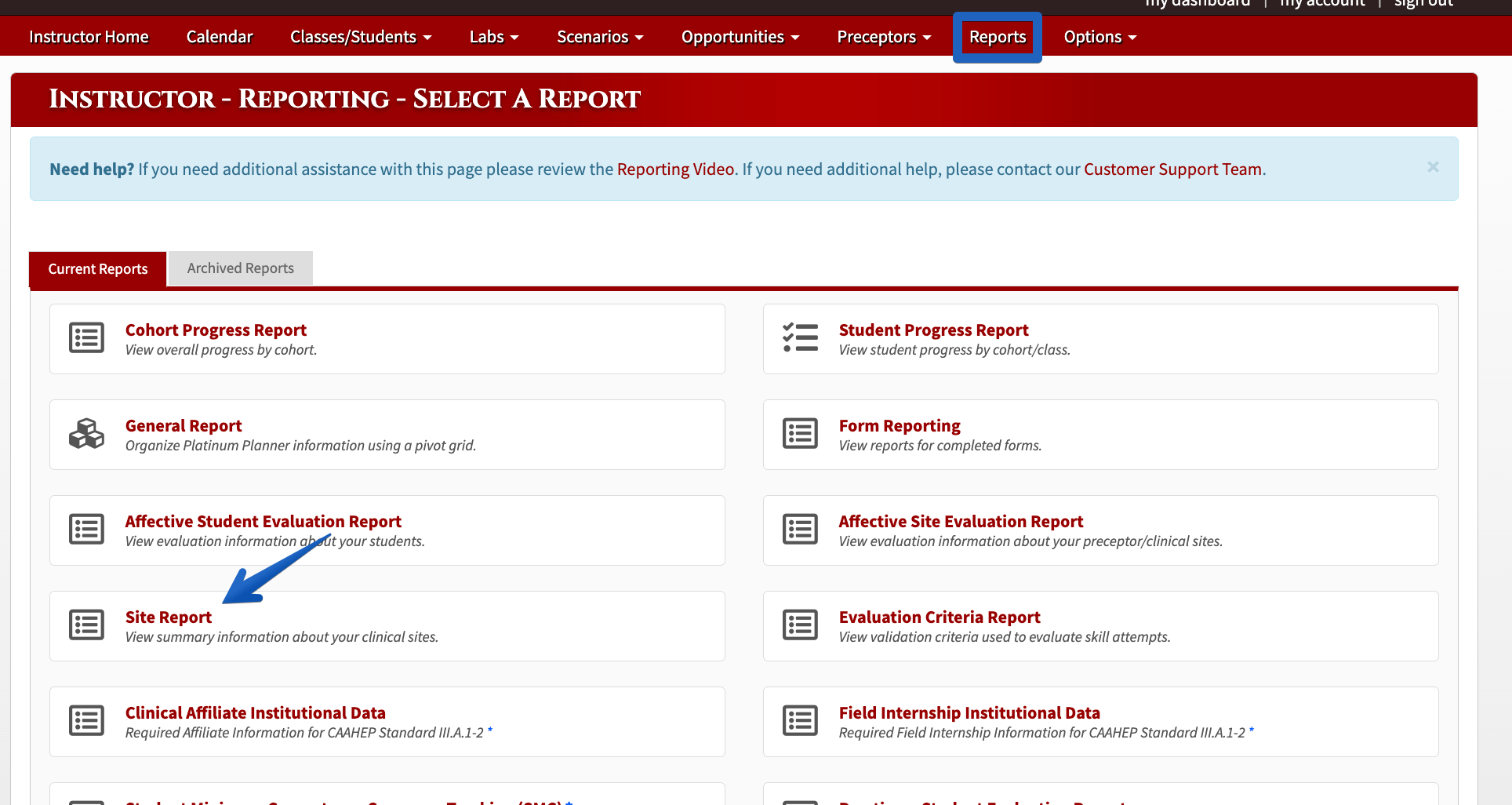The image size is (1512, 805).
Task: Open the General Report
Action: point(184,426)
